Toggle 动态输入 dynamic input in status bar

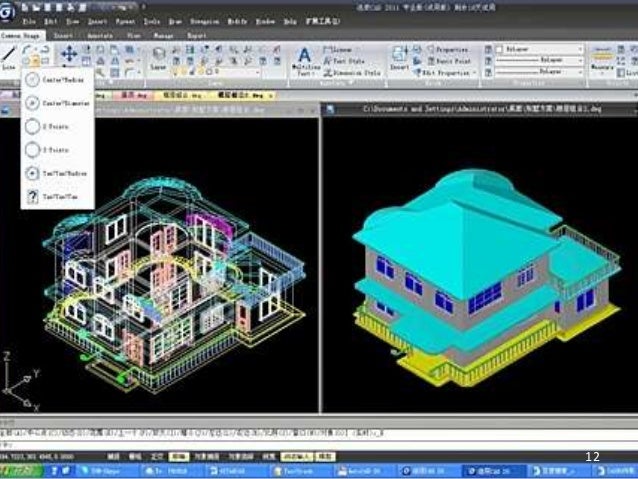297,457
